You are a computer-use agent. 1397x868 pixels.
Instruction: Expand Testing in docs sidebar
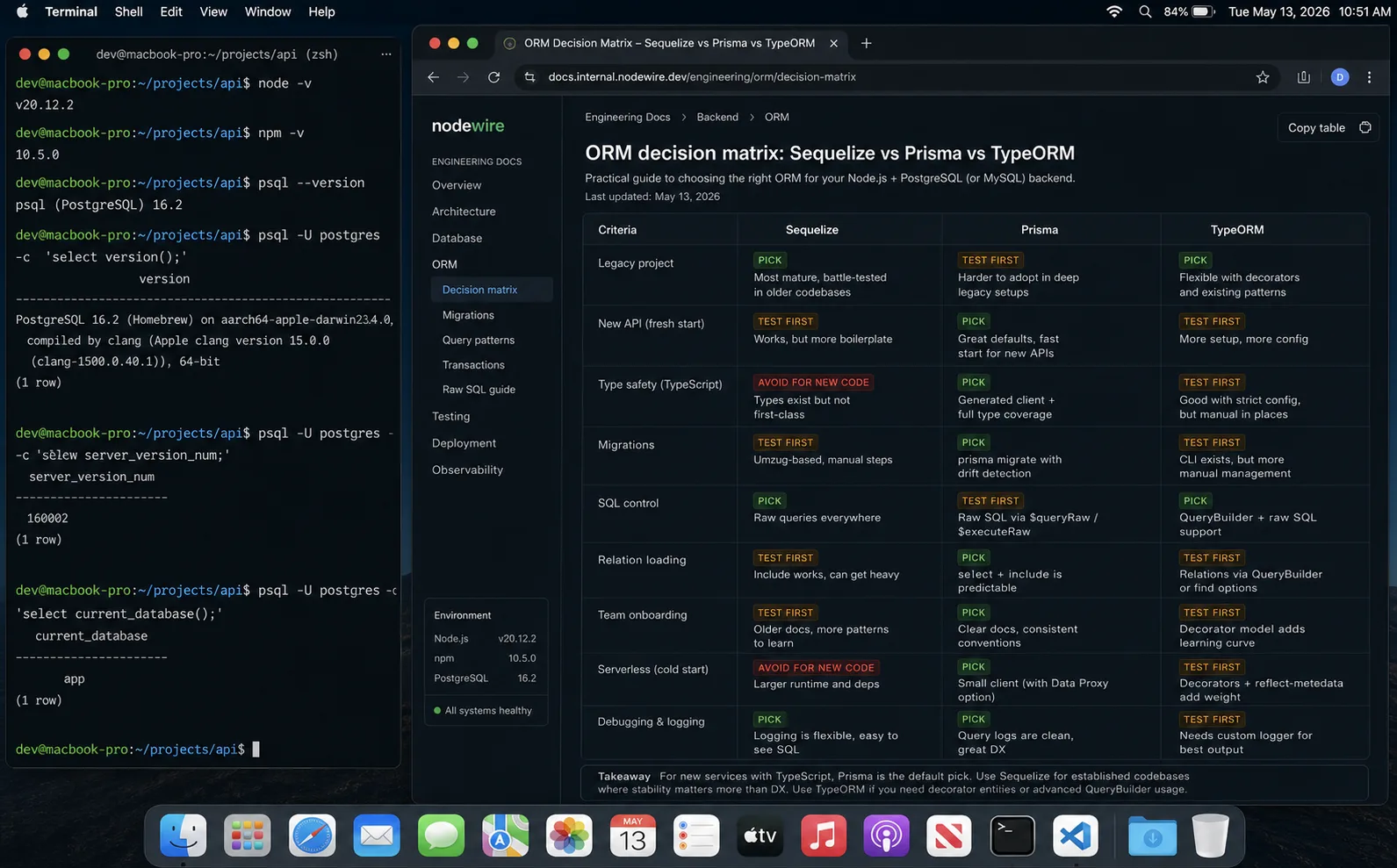coord(450,416)
